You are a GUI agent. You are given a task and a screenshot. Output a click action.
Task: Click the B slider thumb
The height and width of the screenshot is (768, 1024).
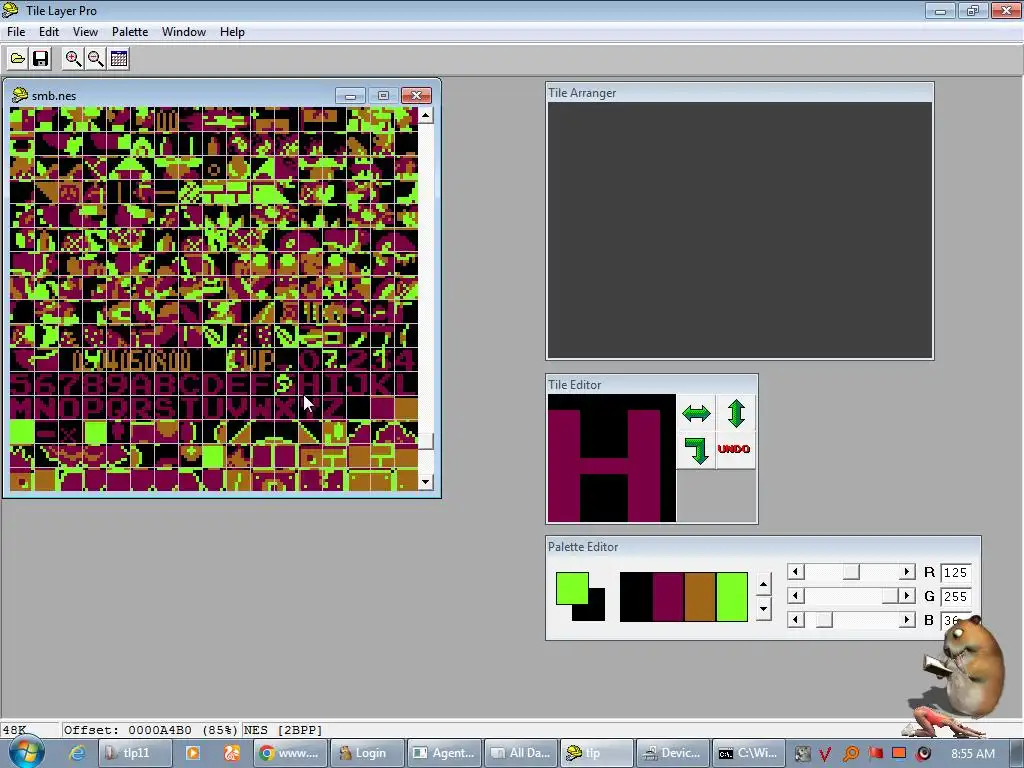pos(824,620)
